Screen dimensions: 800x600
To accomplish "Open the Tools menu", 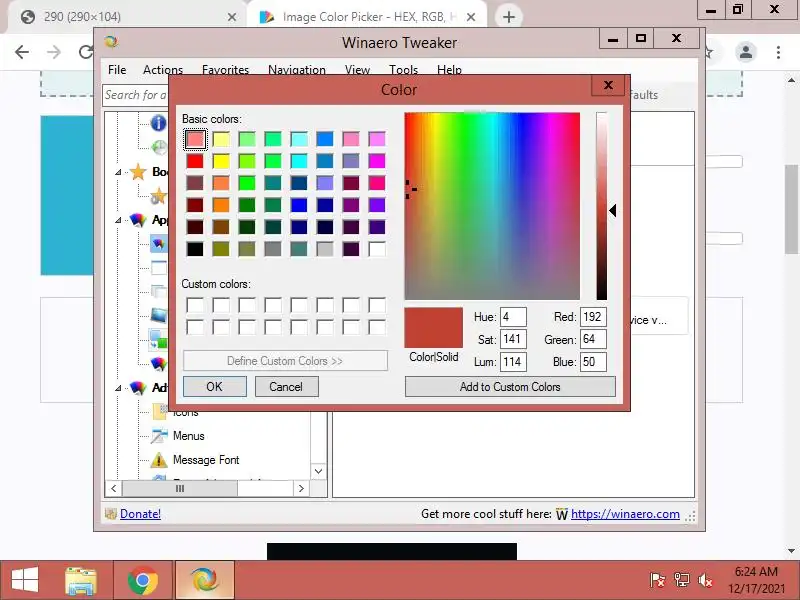I will pos(403,69).
